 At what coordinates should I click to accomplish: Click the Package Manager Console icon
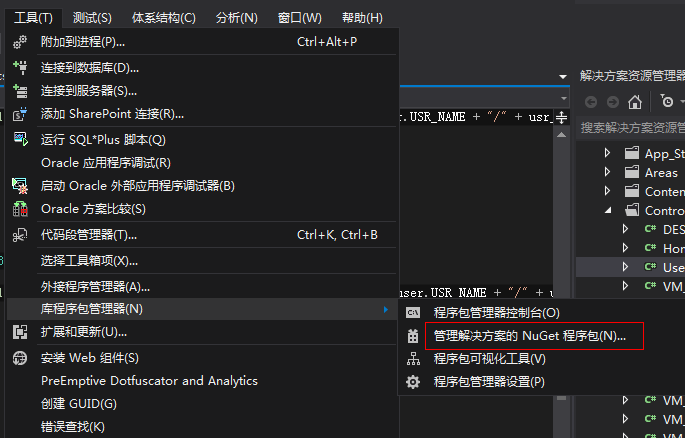[x=413, y=312]
